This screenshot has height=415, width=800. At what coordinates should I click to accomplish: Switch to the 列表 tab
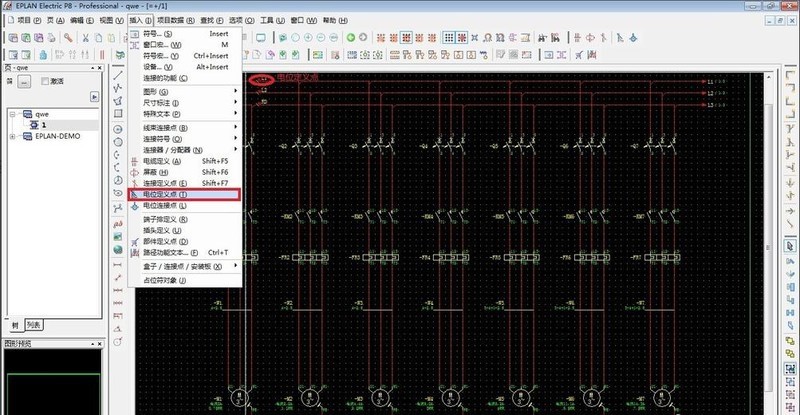[34, 325]
